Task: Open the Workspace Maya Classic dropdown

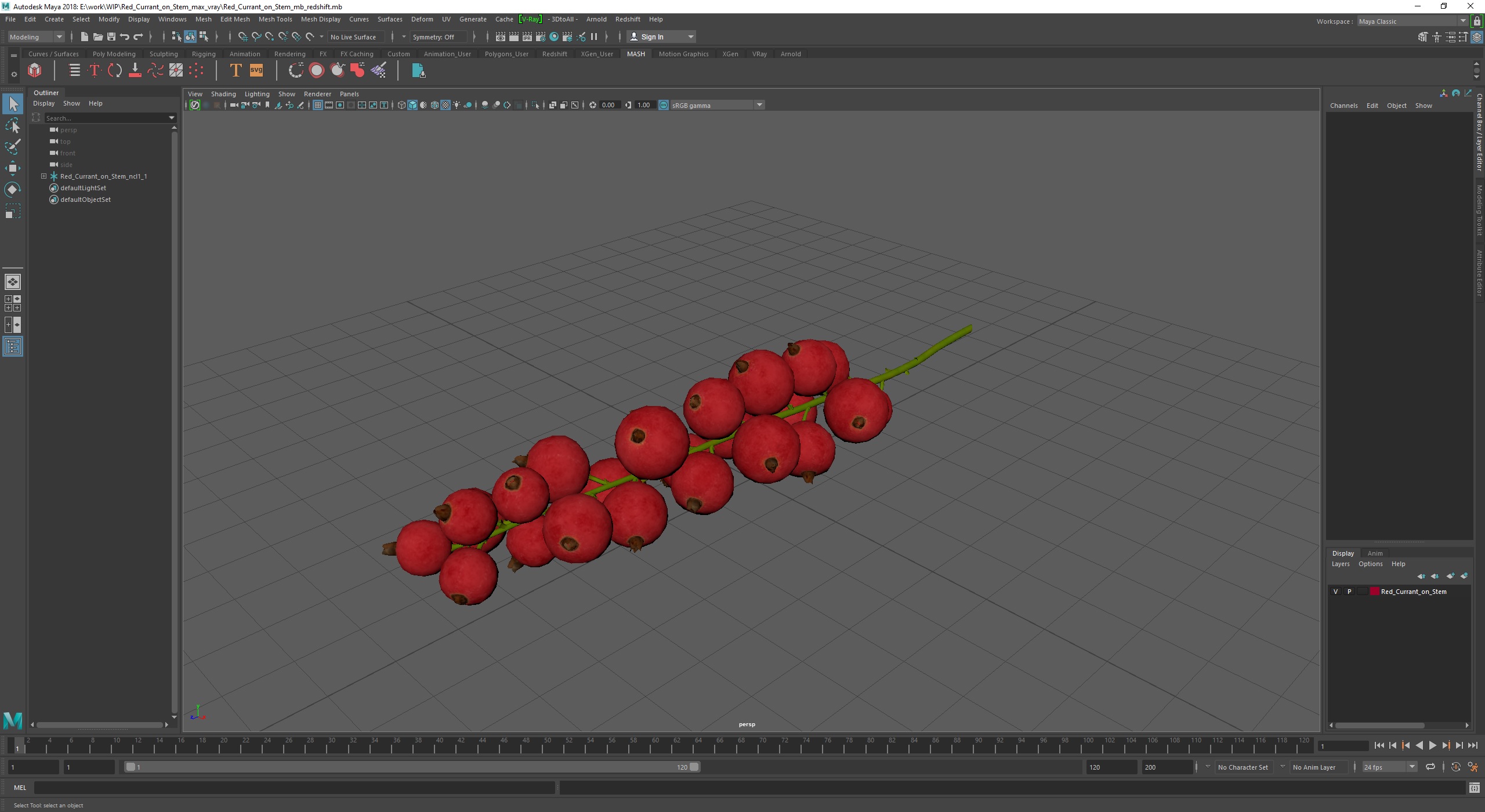Action: [x=1412, y=21]
